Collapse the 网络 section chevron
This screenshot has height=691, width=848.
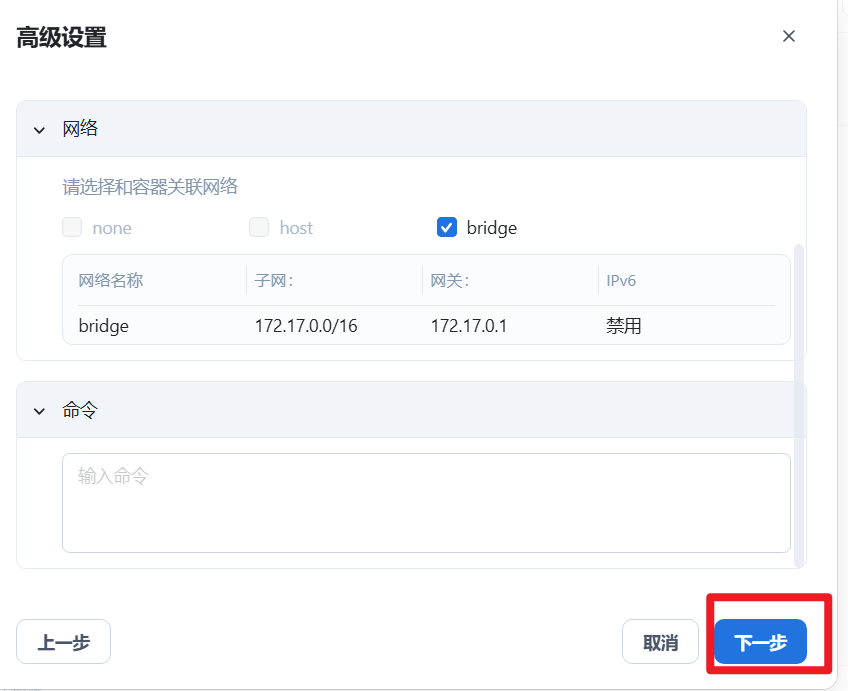pyautogui.click(x=40, y=130)
